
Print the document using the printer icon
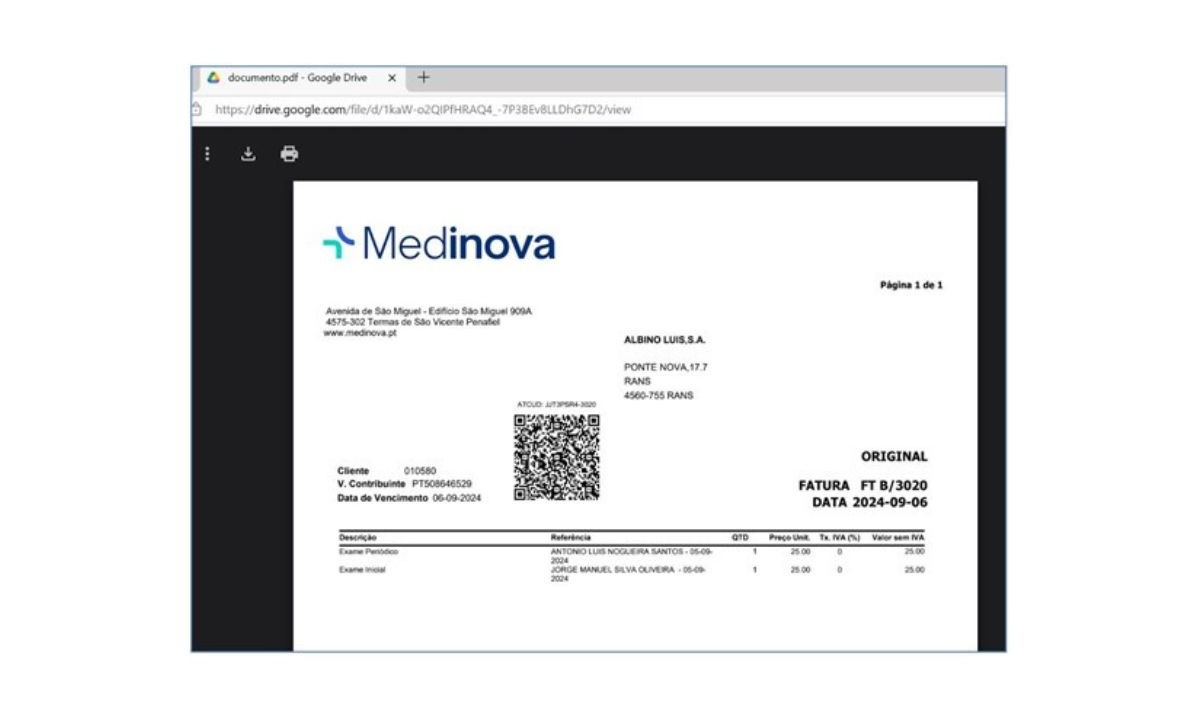[289, 154]
